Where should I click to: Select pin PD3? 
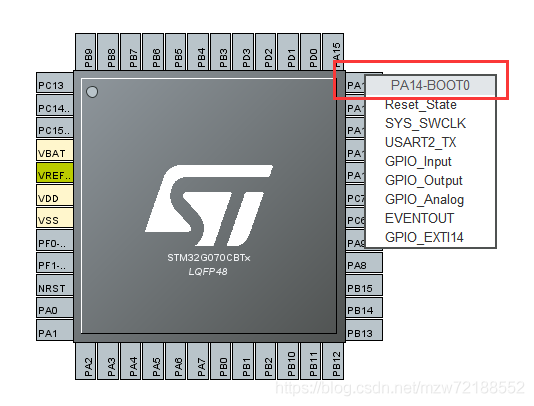(243, 52)
